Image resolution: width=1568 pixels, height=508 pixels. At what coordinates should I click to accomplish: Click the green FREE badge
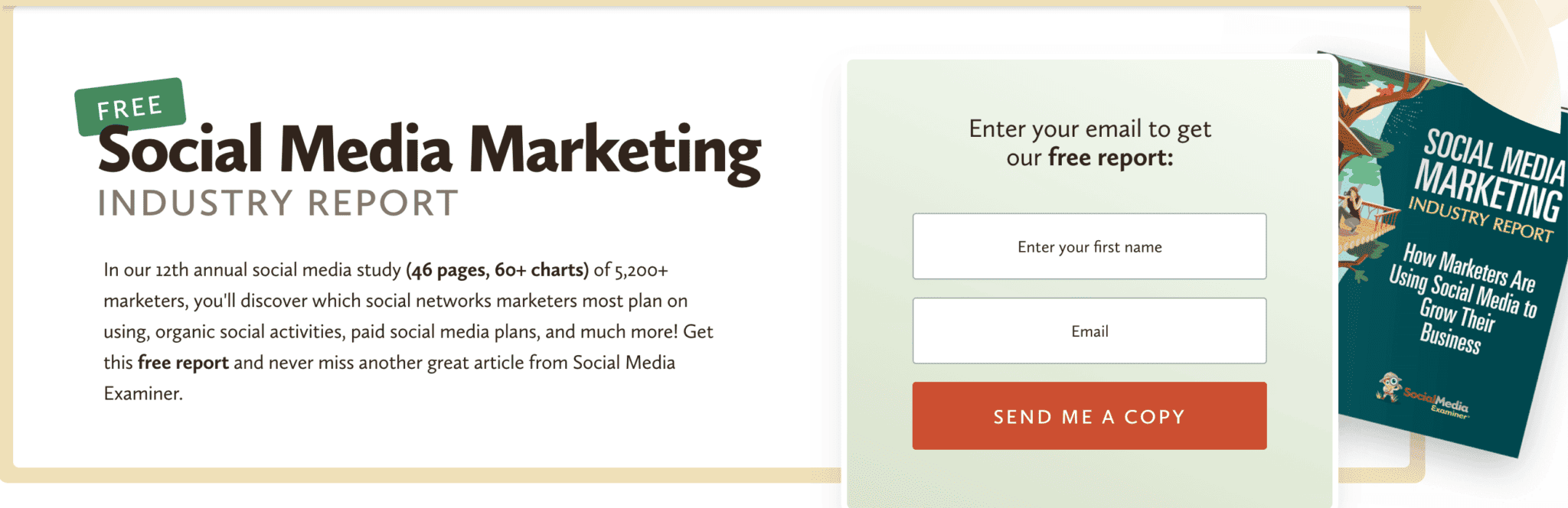(x=130, y=106)
